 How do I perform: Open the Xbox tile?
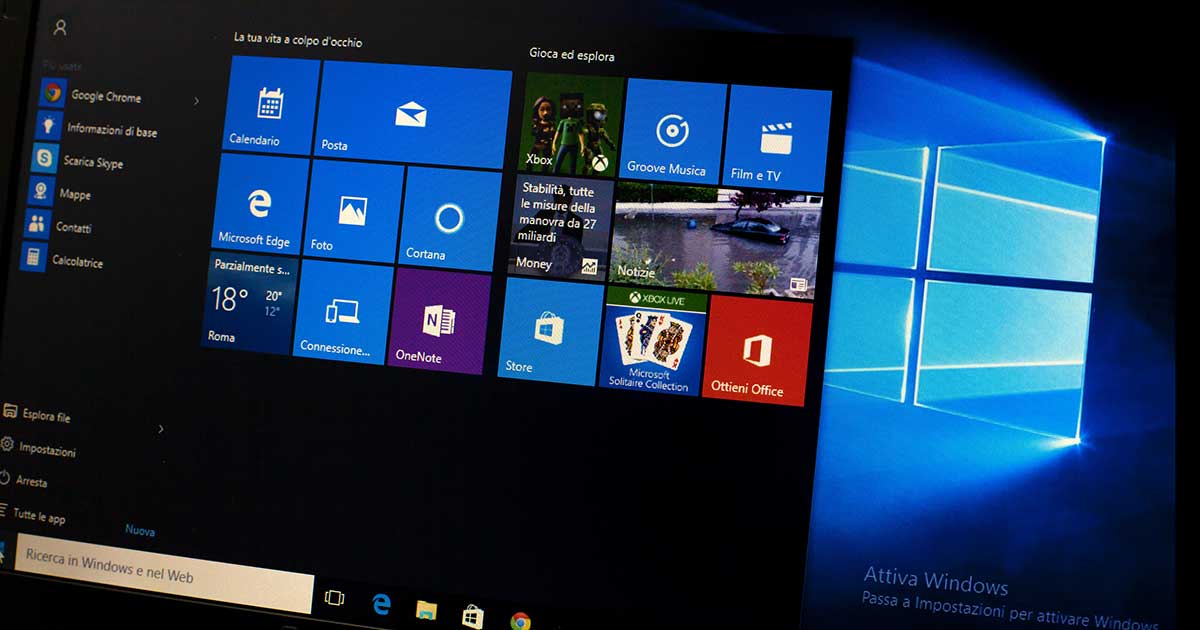coord(573,124)
